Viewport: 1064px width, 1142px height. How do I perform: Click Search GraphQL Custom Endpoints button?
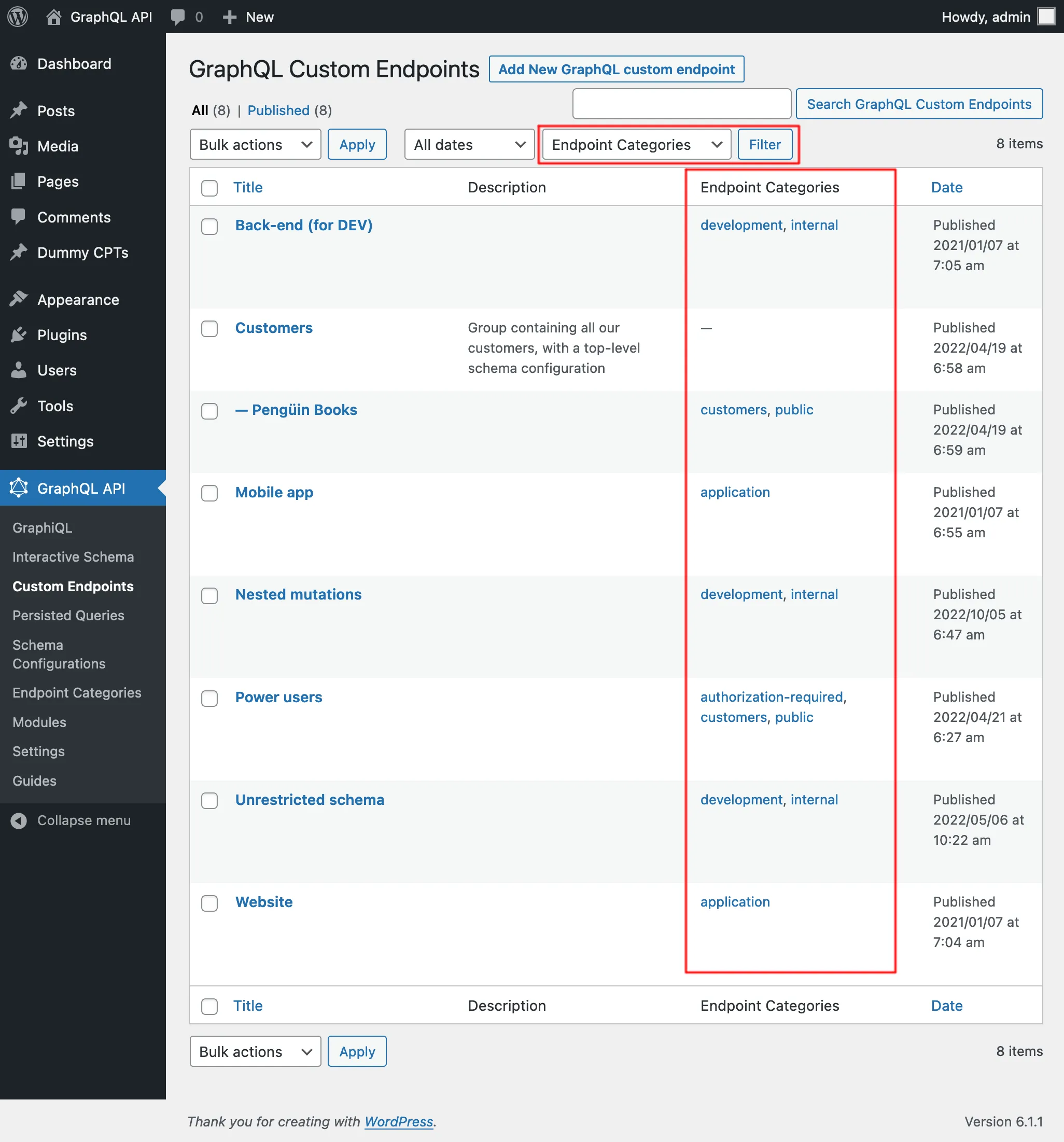click(919, 104)
